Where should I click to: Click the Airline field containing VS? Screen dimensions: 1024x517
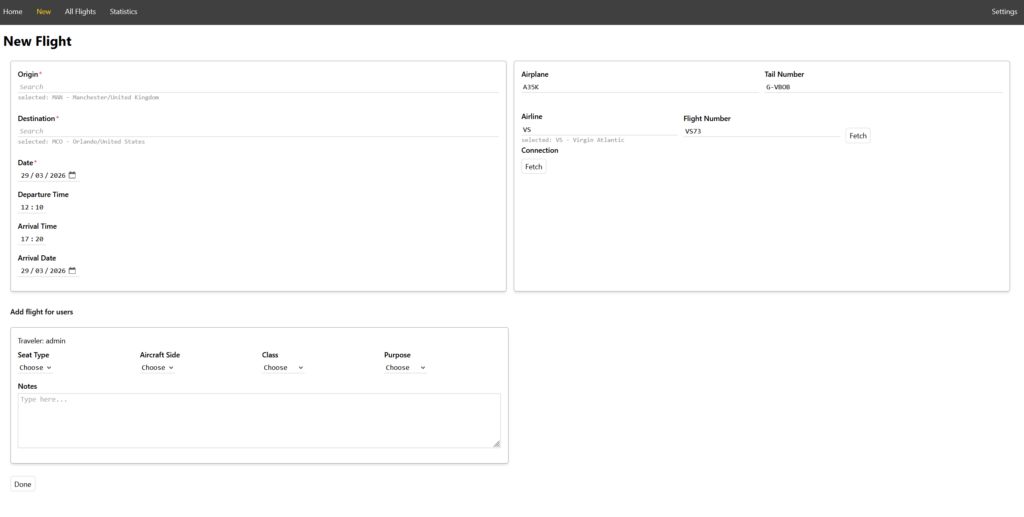600,129
